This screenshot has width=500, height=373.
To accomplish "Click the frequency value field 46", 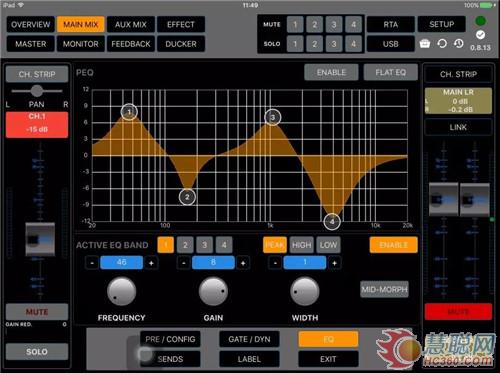I will (x=122, y=263).
